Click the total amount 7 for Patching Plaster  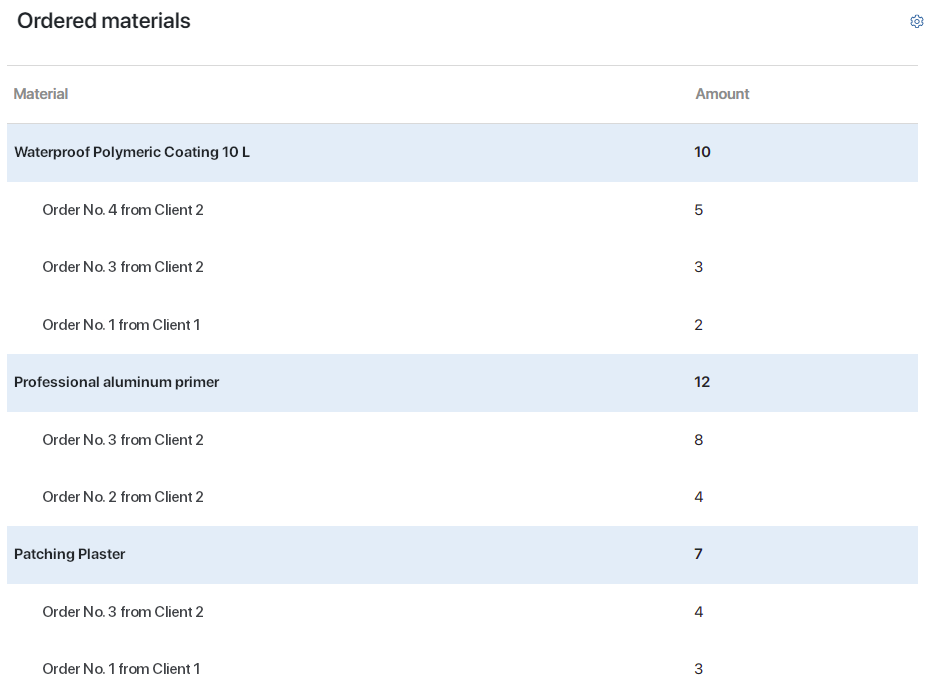(x=698, y=554)
